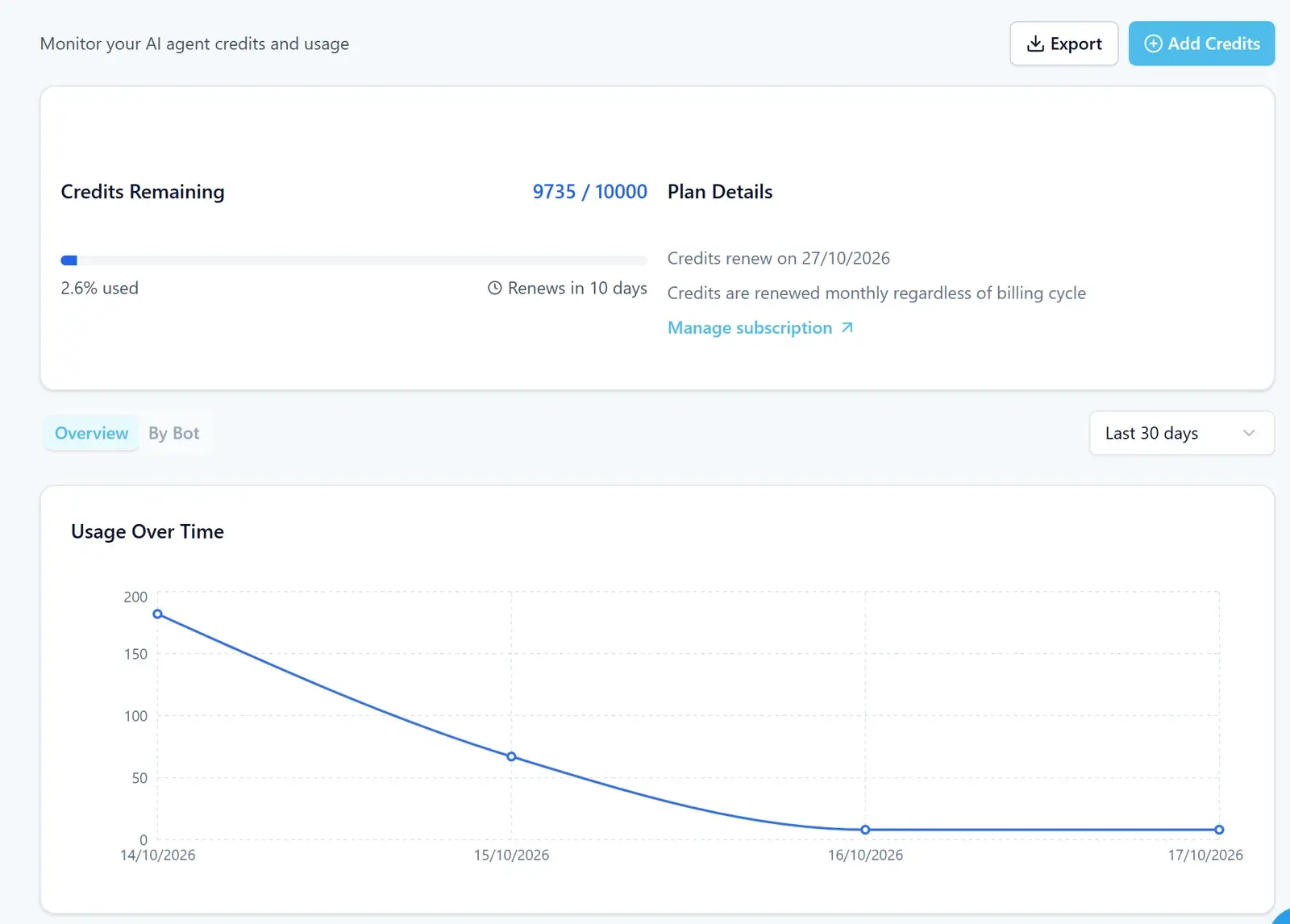Click the 16/10/2026 axis label
The image size is (1290, 924).
[865, 855]
